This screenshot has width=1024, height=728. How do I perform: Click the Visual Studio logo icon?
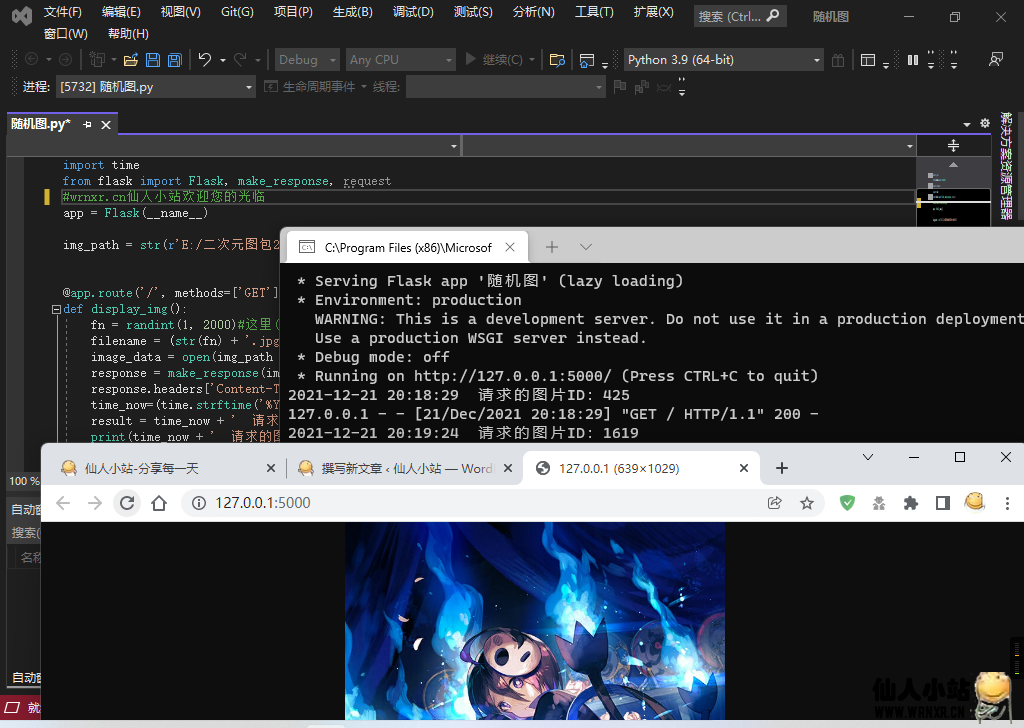(x=22, y=16)
